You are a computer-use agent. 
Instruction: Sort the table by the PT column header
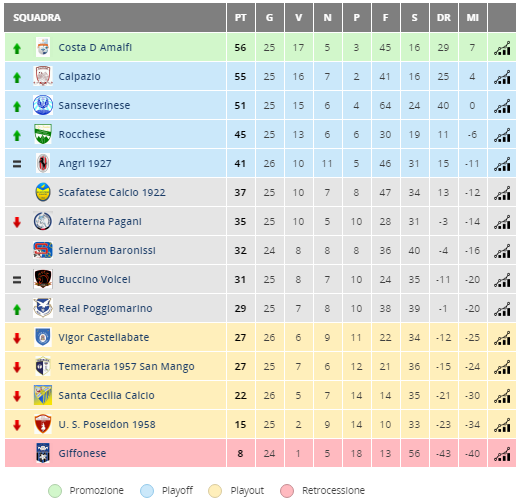tap(240, 18)
